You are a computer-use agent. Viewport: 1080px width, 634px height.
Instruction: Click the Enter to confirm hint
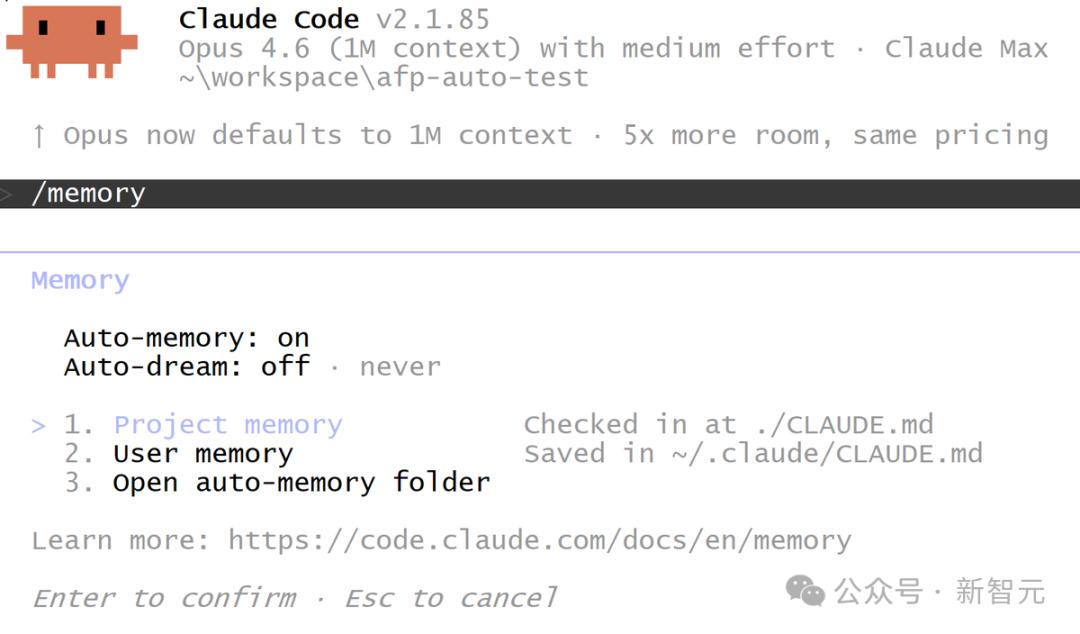click(165, 598)
